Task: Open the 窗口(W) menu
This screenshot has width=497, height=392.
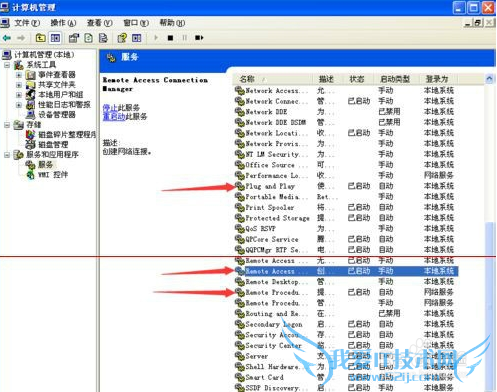Action: (136, 23)
